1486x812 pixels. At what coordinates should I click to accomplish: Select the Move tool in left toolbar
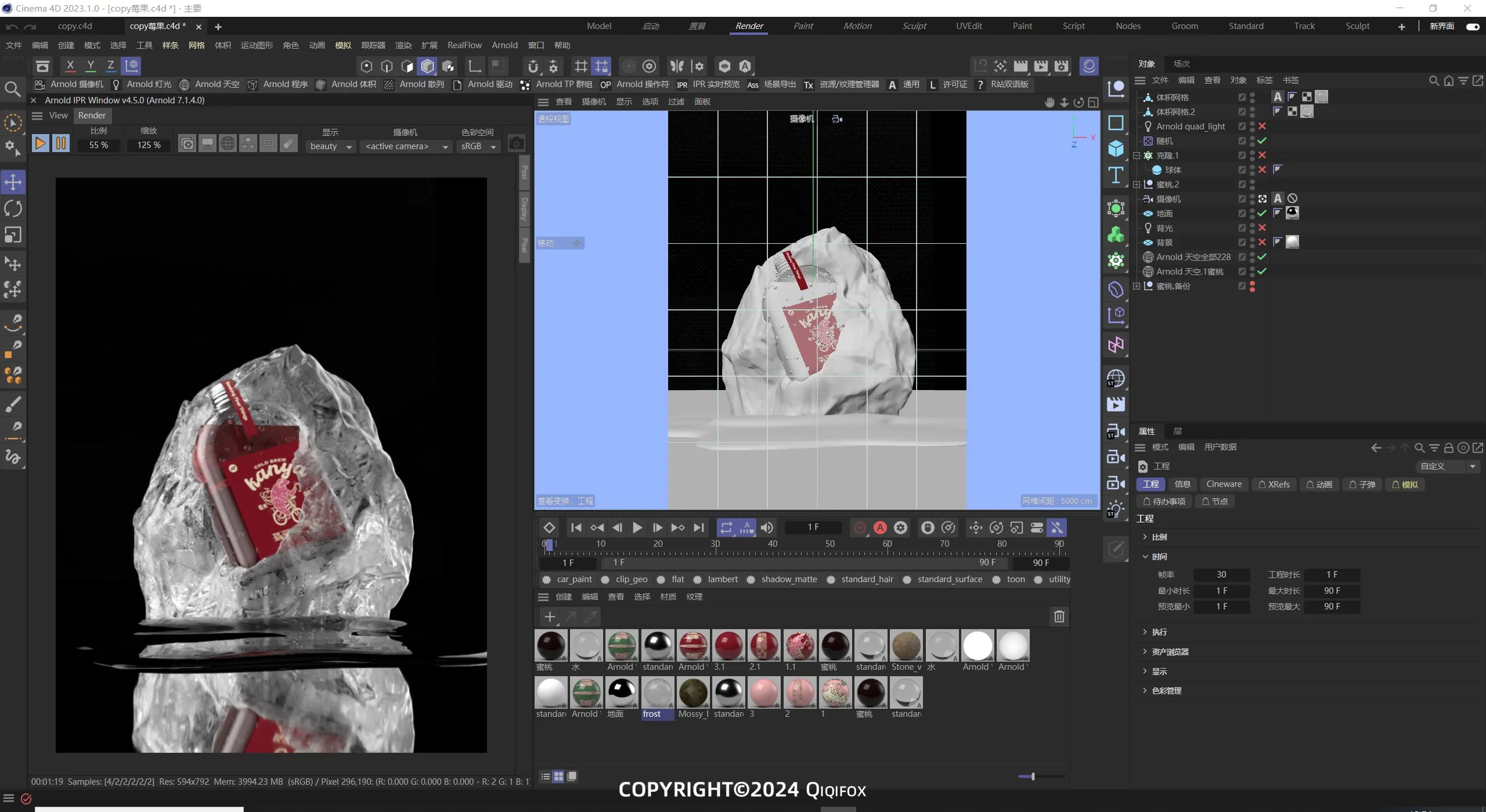pos(13,182)
